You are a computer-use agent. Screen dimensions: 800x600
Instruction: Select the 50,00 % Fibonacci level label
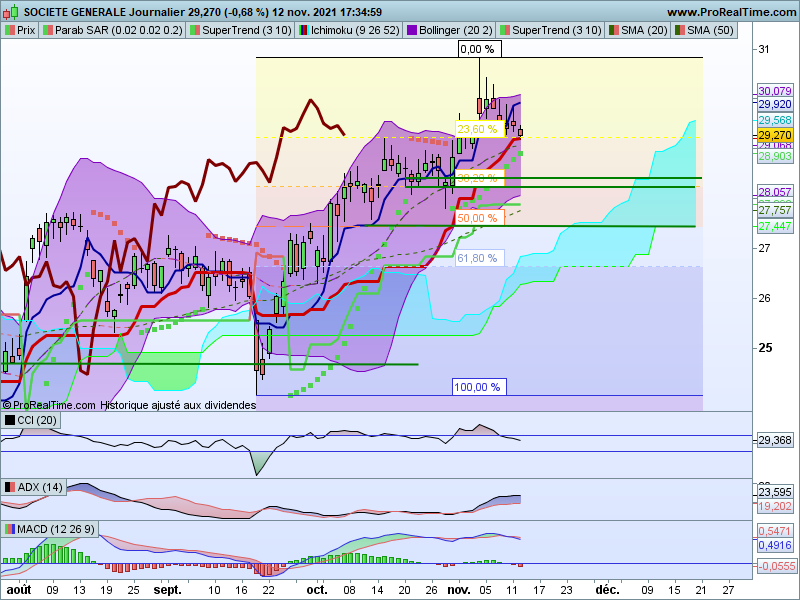478,218
